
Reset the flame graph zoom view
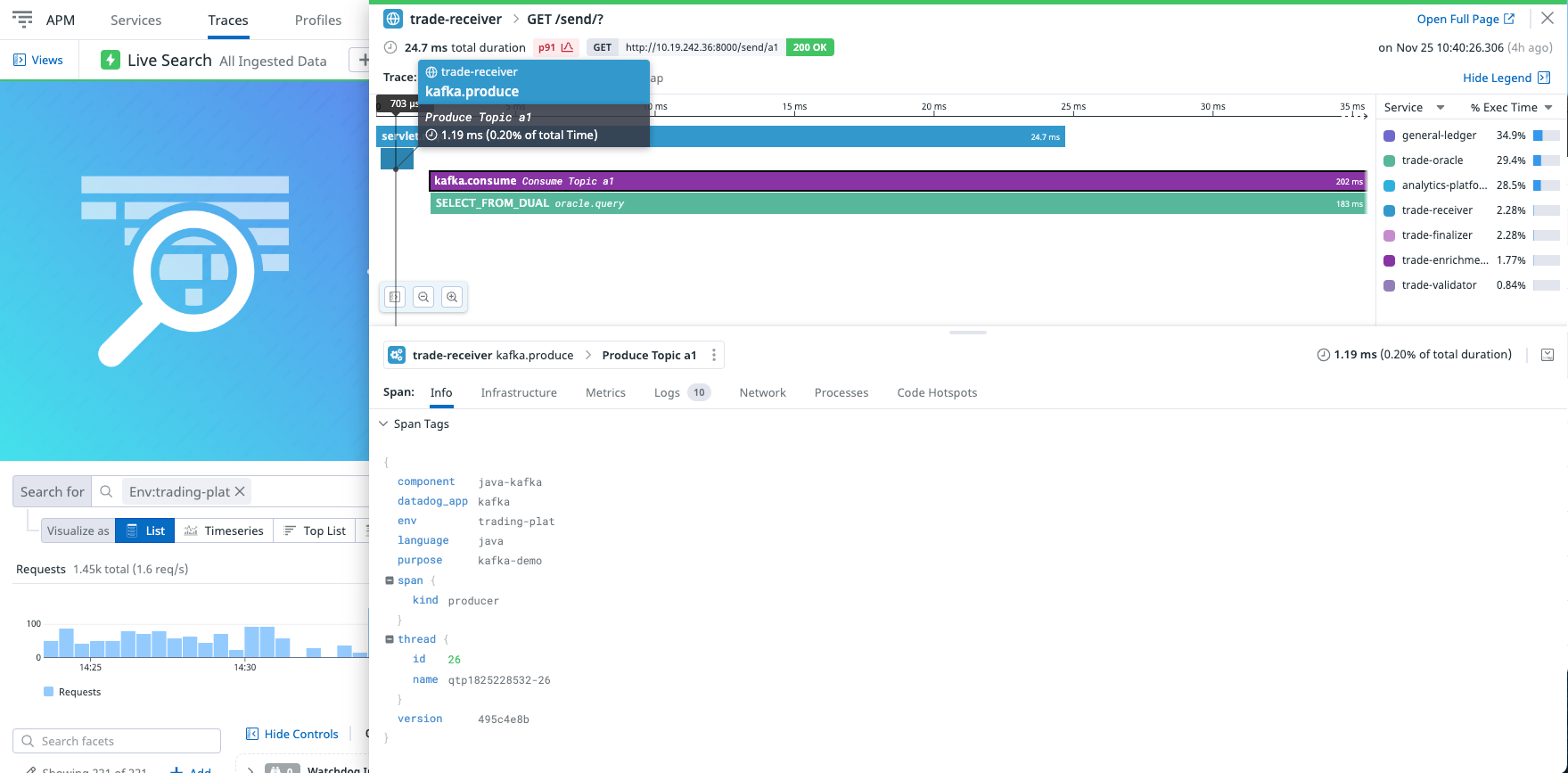tap(395, 297)
